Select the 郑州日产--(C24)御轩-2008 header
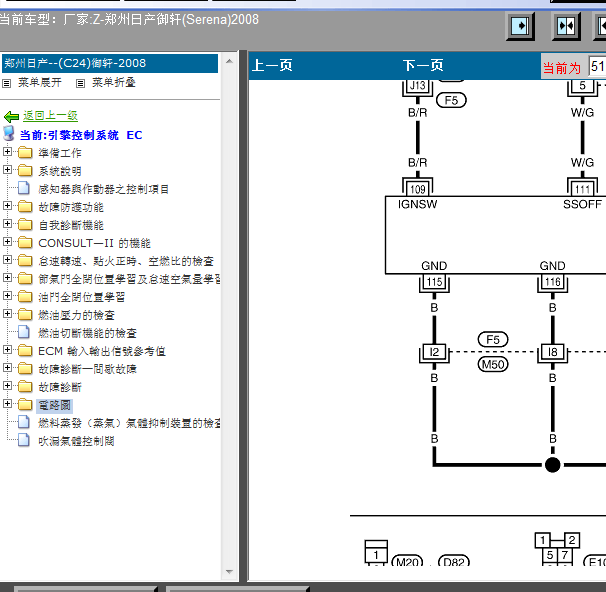The image size is (606, 592). tap(110, 63)
